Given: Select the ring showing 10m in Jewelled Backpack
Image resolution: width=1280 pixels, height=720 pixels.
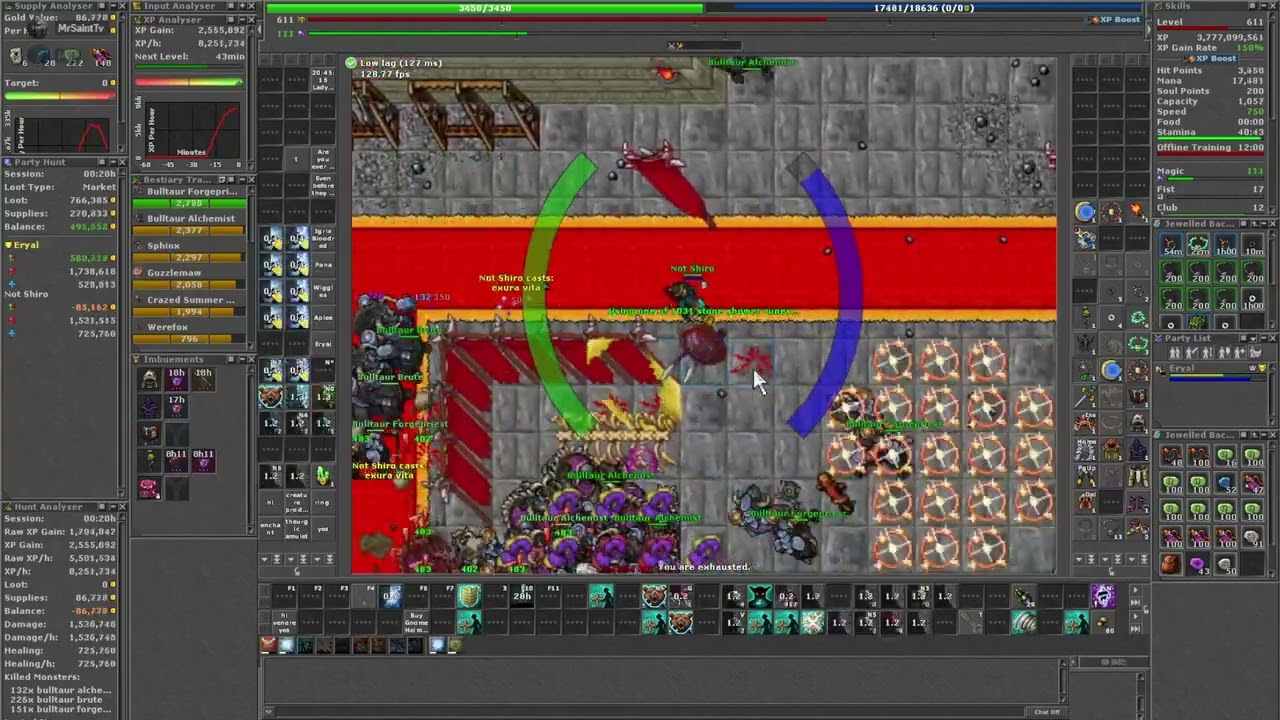Looking at the screenshot, I should [x=1253, y=245].
